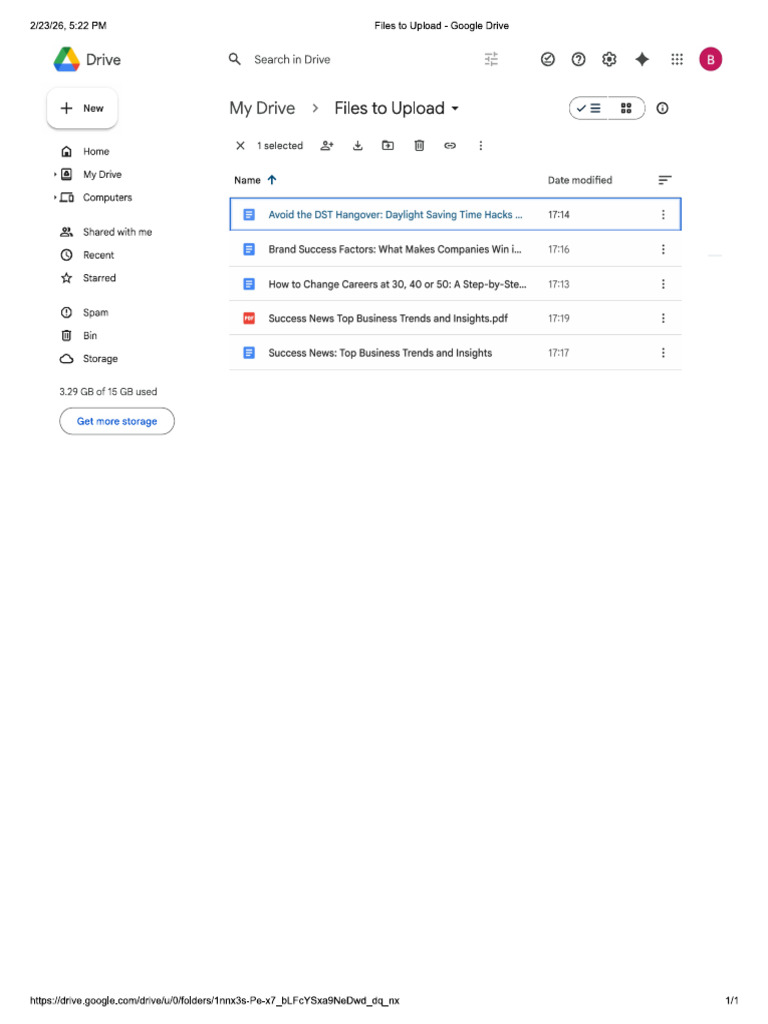Sort by the Name column header
768x1024 pixels.
click(x=247, y=180)
